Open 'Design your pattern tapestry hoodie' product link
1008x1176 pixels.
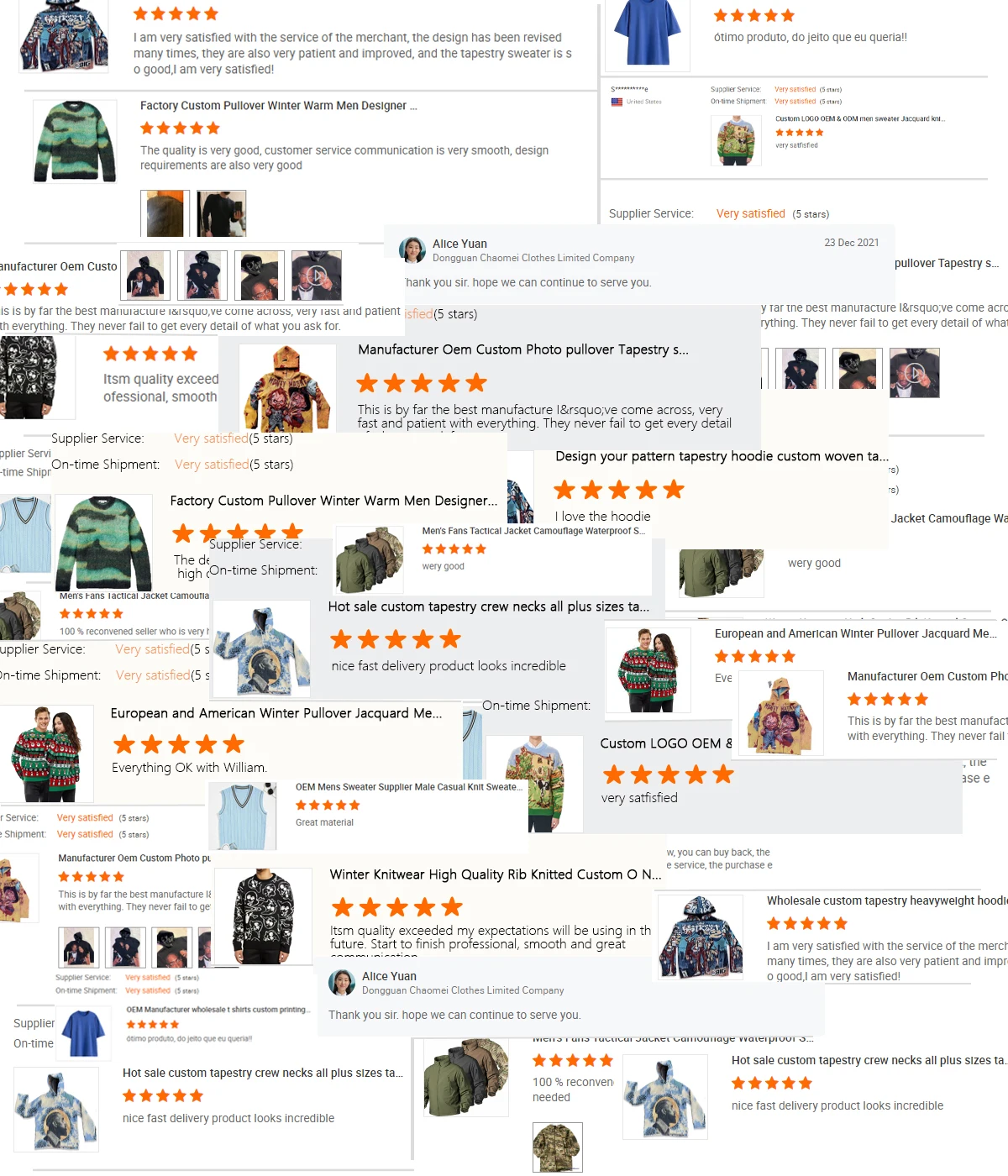pyautogui.click(x=722, y=456)
